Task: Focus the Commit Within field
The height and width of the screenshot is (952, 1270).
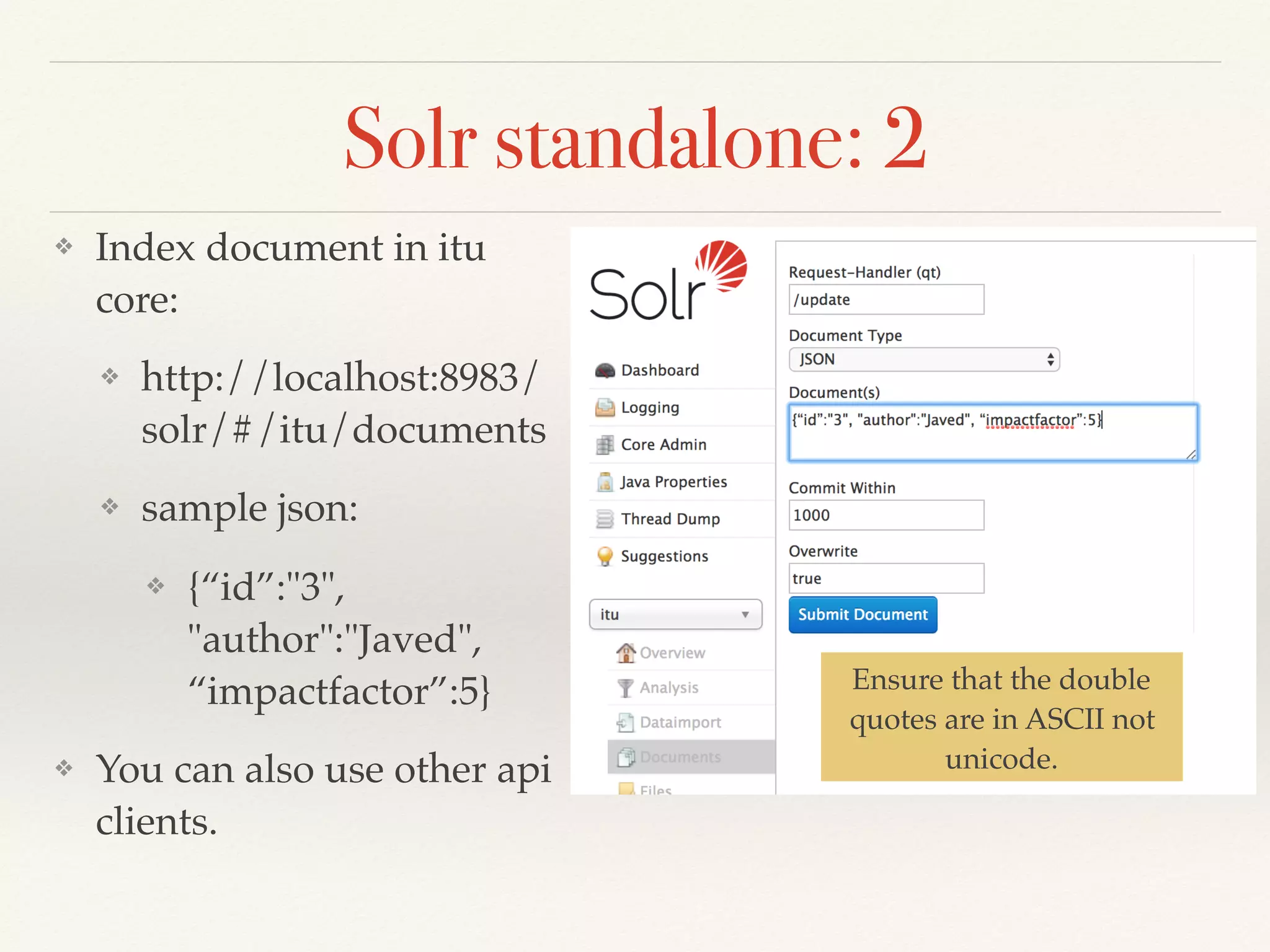Action: click(x=886, y=515)
